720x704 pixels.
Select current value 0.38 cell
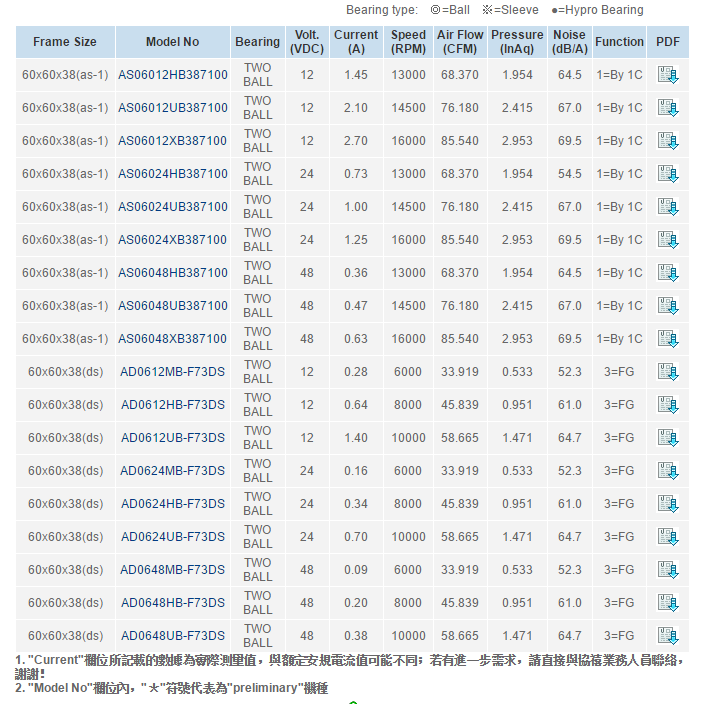coord(356,636)
